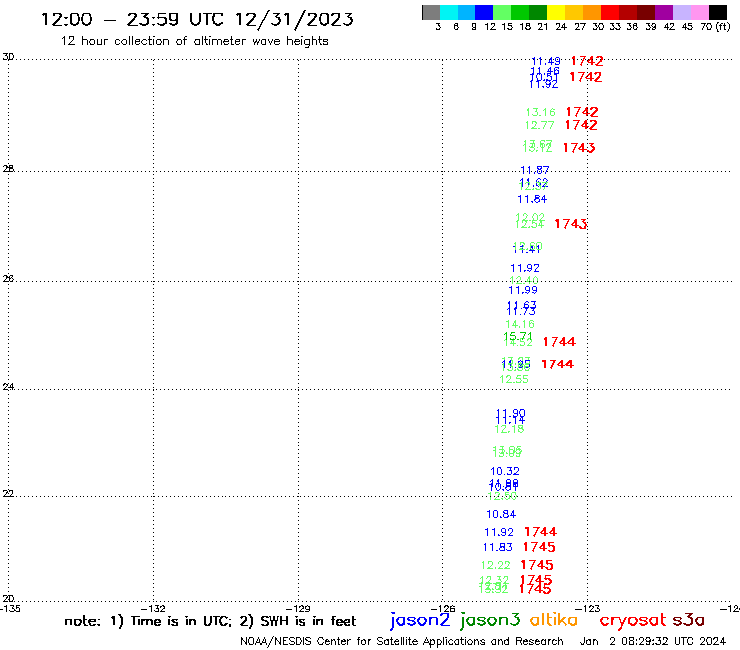The width and height of the screenshot is (740, 650).
Task: Pick the lavender legend color swatch
Action: click(681, 12)
